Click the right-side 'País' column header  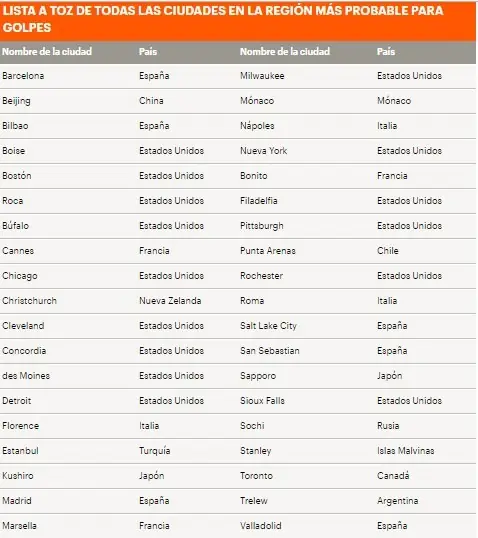point(386,51)
